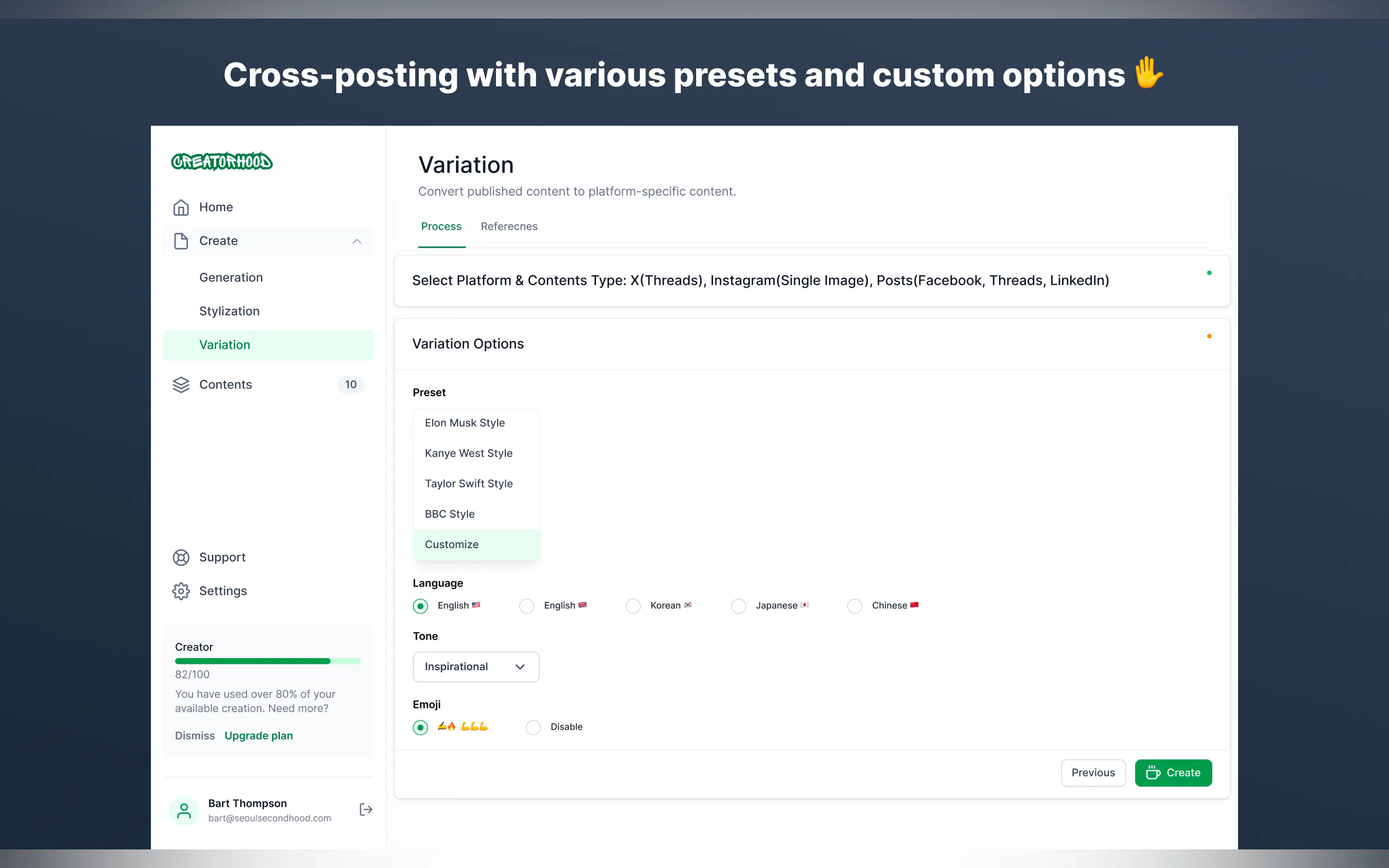Open Stylization in the sidebar
The height and width of the screenshot is (868, 1389).
click(x=229, y=311)
